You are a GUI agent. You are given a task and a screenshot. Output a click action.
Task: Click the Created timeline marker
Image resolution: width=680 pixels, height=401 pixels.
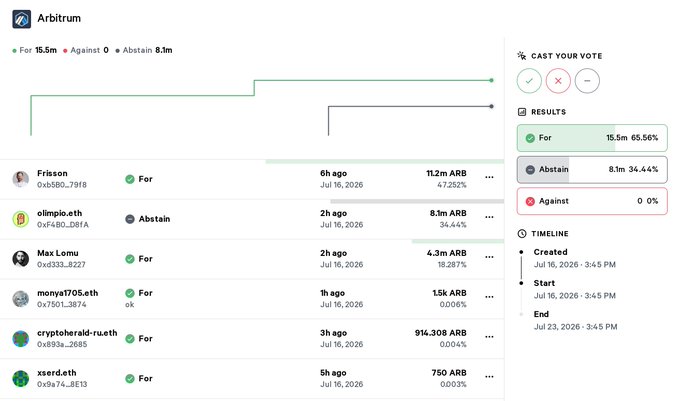point(521,252)
